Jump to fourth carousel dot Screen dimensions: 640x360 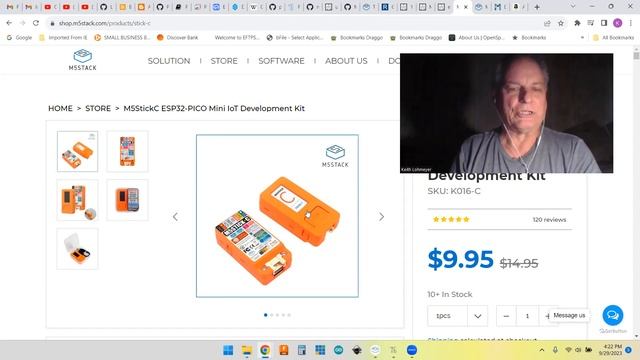[283, 315]
